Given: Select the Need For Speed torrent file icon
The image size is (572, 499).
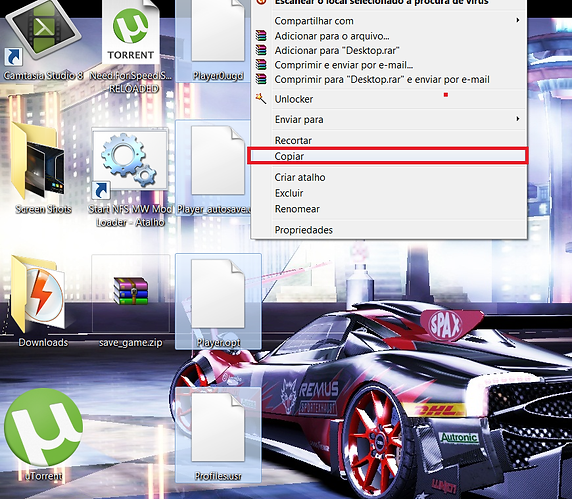Looking at the screenshot, I should pos(131,32).
